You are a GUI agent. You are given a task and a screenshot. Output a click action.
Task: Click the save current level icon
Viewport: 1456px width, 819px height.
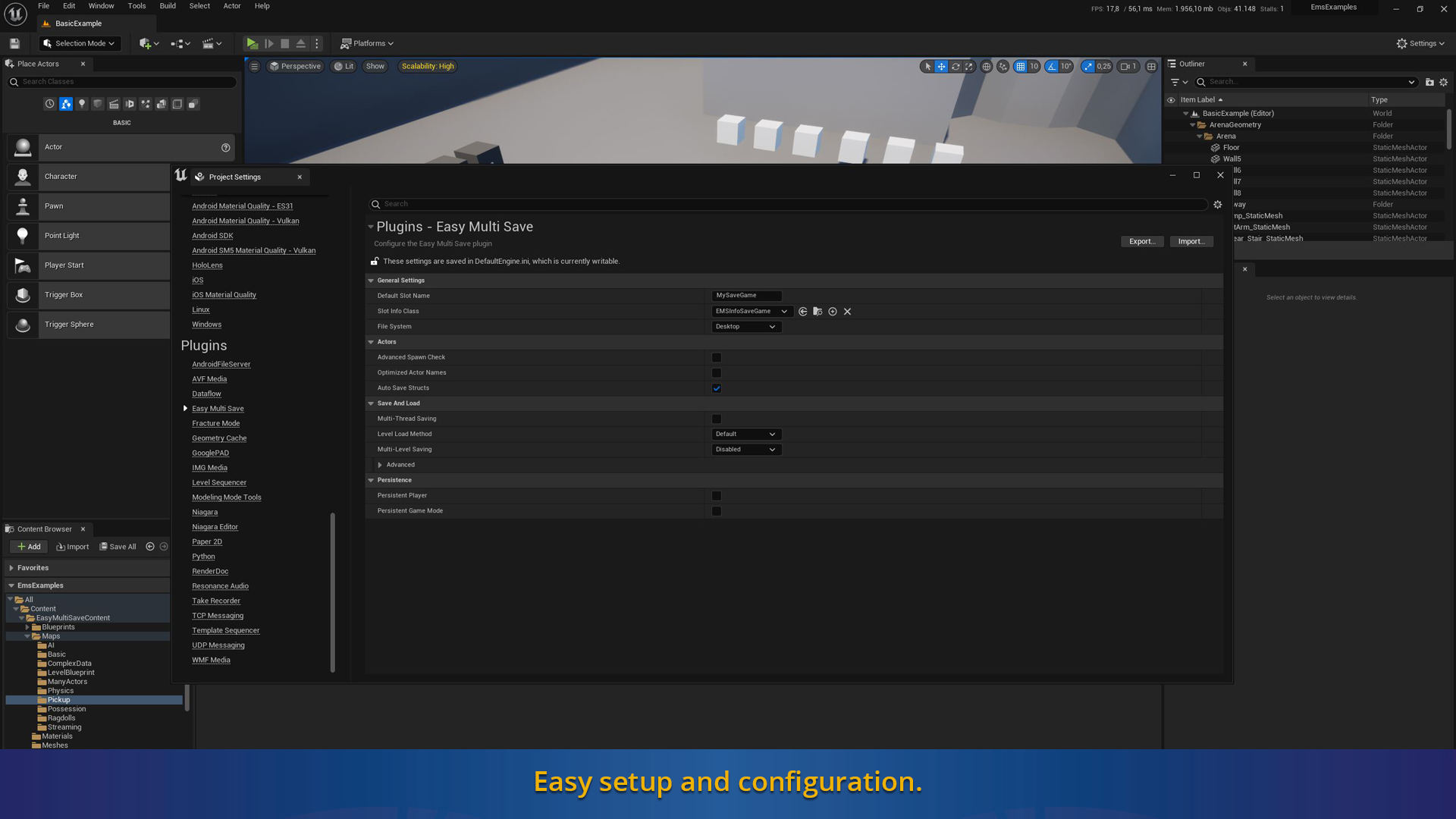tap(14, 43)
